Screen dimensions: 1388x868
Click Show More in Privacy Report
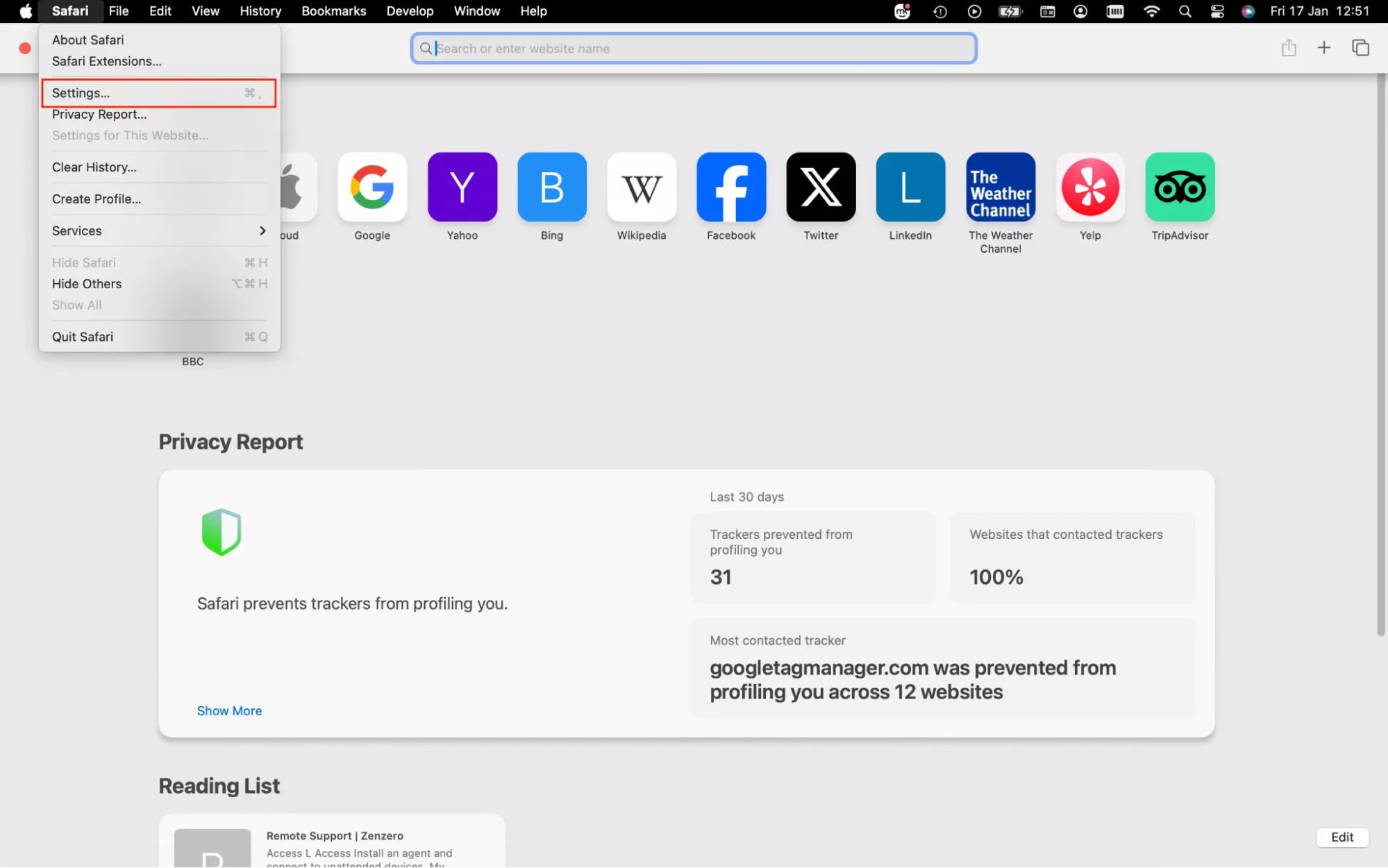click(x=229, y=710)
